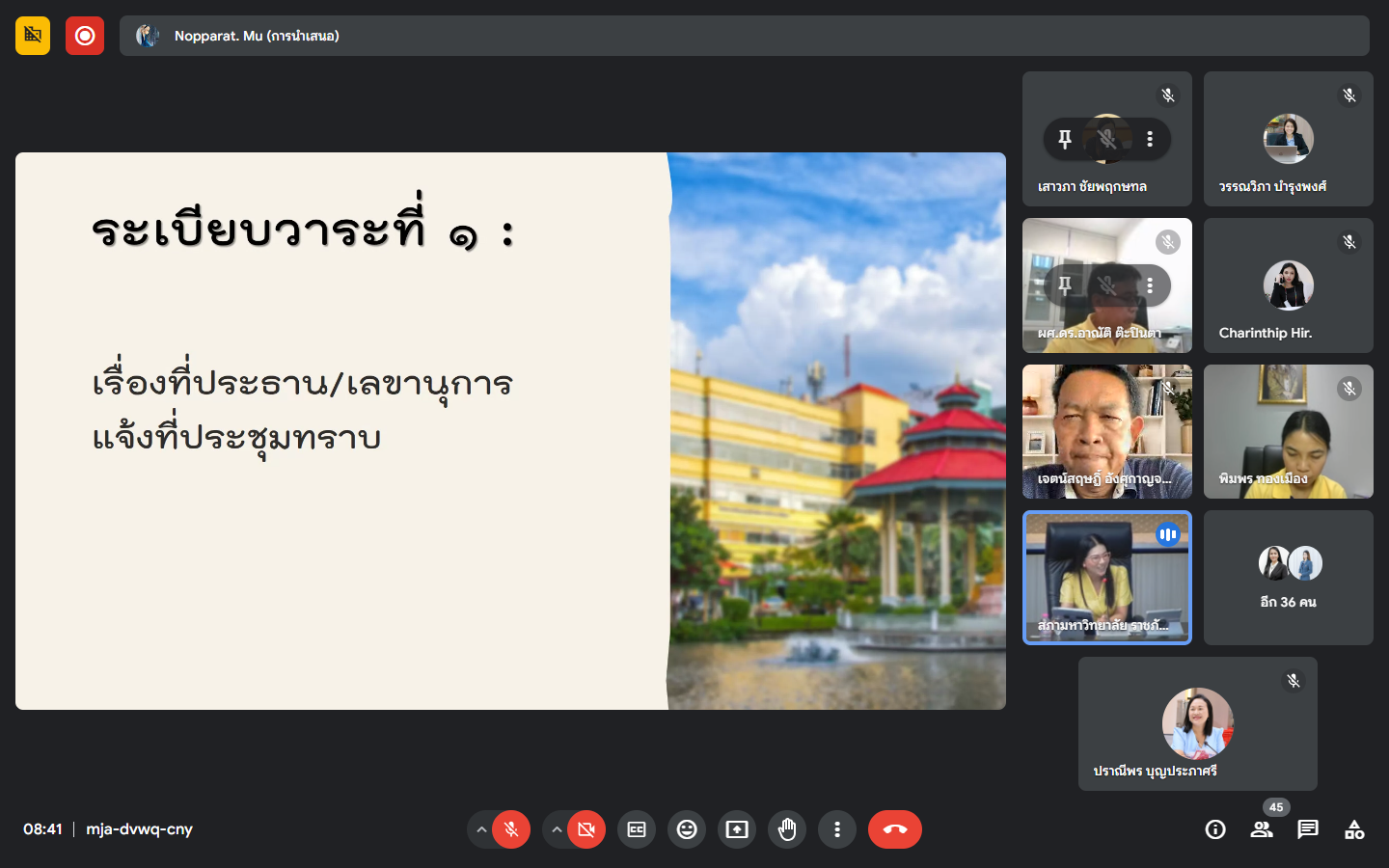The width and height of the screenshot is (1389, 868).
Task: Open the in-call chat panel
Action: click(x=1308, y=829)
